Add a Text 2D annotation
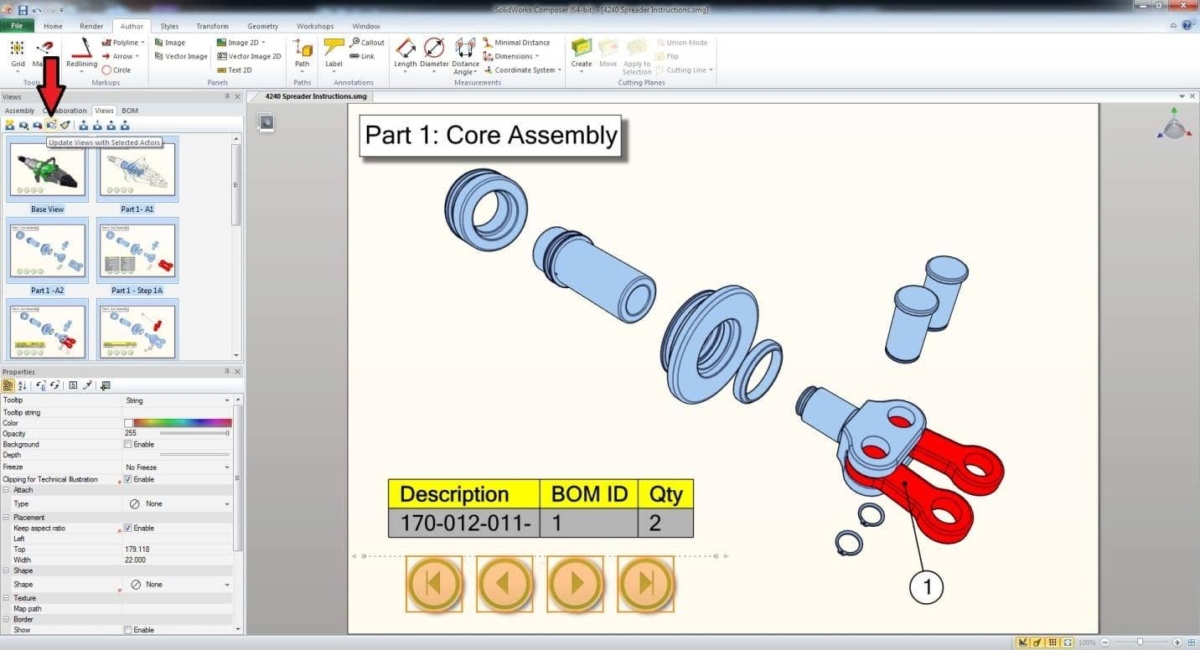The image size is (1200, 650). click(x=240, y=70)
